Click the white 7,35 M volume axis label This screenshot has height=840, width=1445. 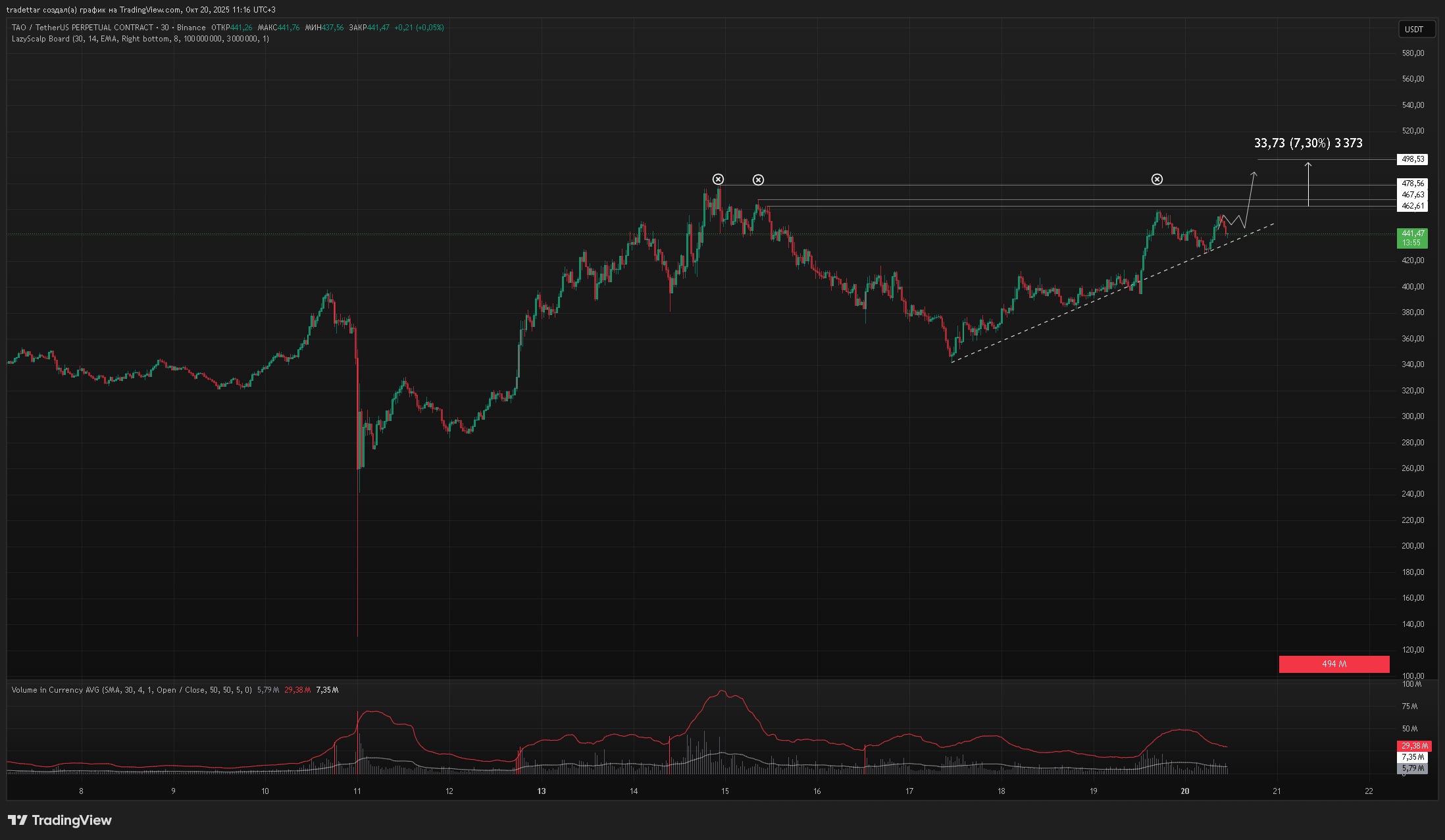(1412, 757)
